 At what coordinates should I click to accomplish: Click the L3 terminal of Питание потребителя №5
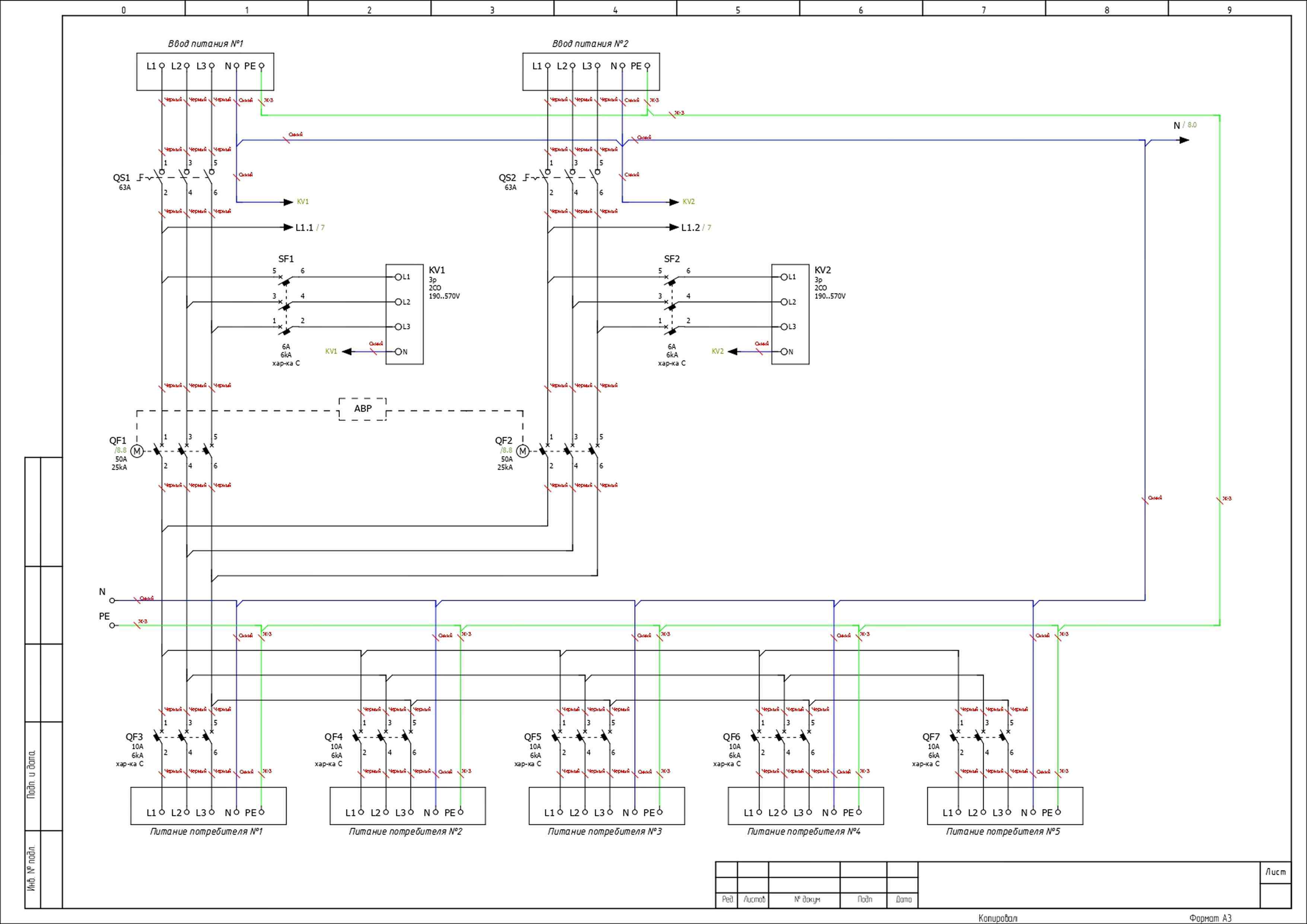coord(1008,812)
